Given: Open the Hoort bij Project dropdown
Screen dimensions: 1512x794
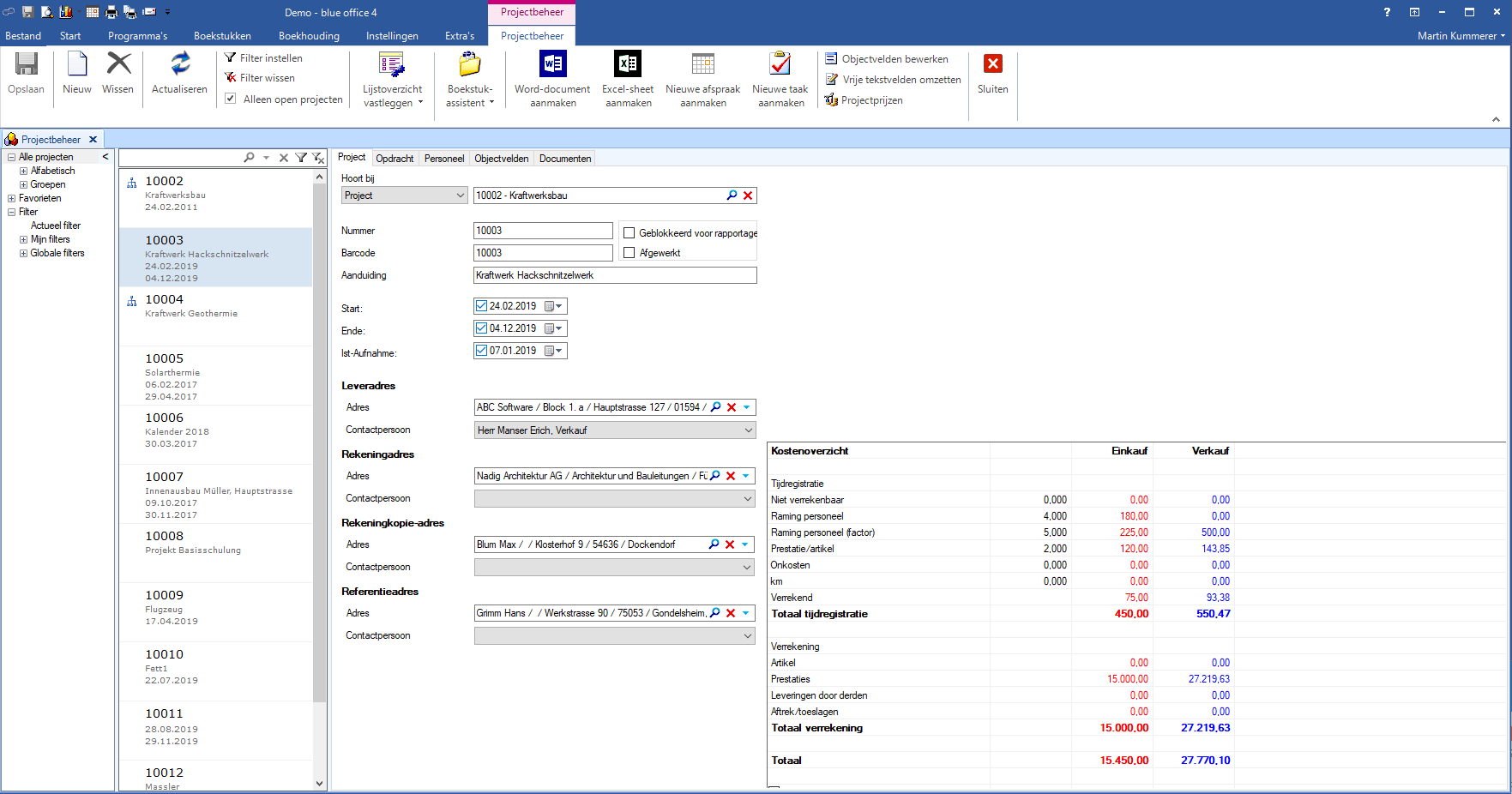Looking at the screenshot, I should pyautogui.click(x=460, y=195).
